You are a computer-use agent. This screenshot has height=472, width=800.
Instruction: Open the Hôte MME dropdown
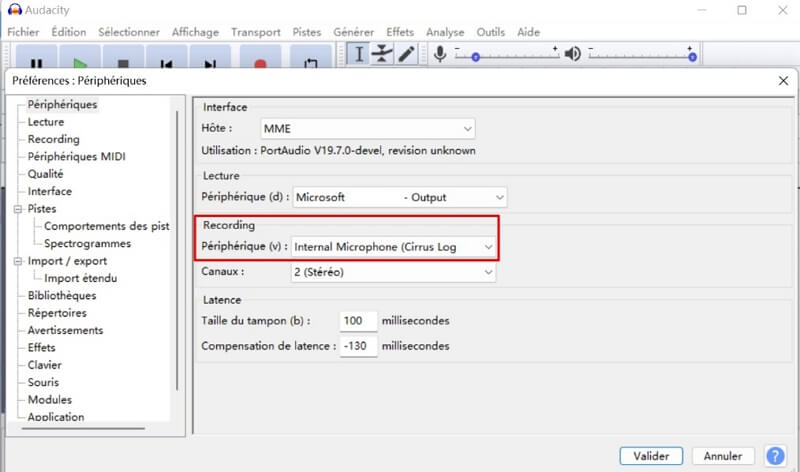tap(367, 129)
